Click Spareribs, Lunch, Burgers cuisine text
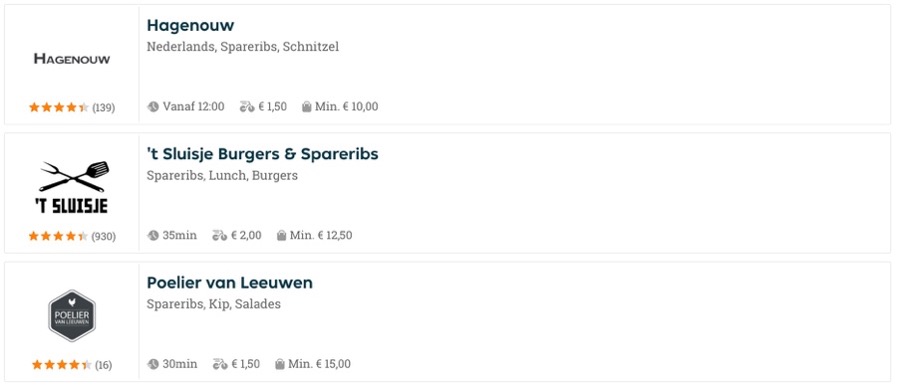 [222, 175]
